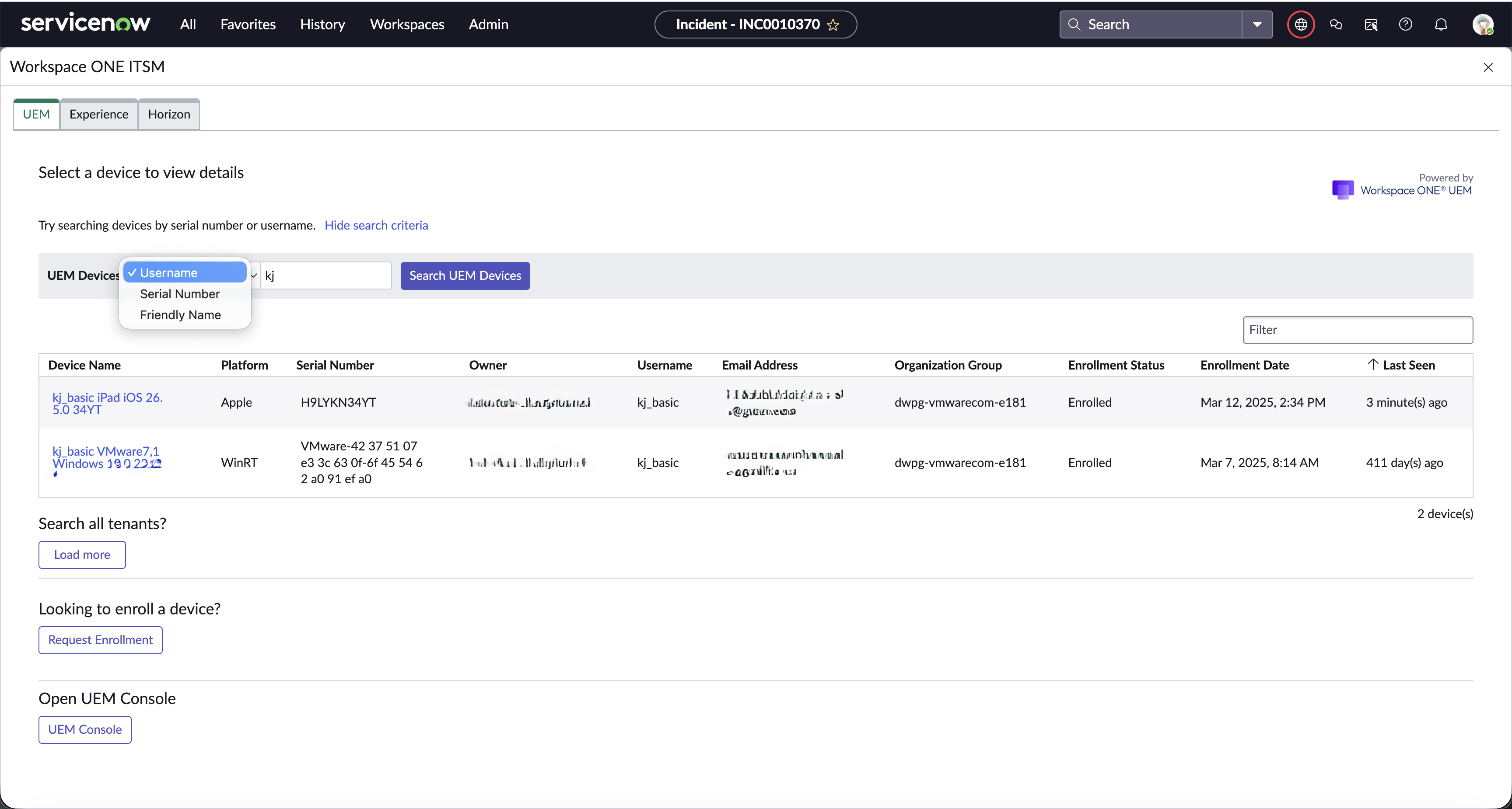The image size is (1512, 809).
Task: Click the 411 day(s) ago cell
Action: pyautogui.click(x=1404, y=462)
